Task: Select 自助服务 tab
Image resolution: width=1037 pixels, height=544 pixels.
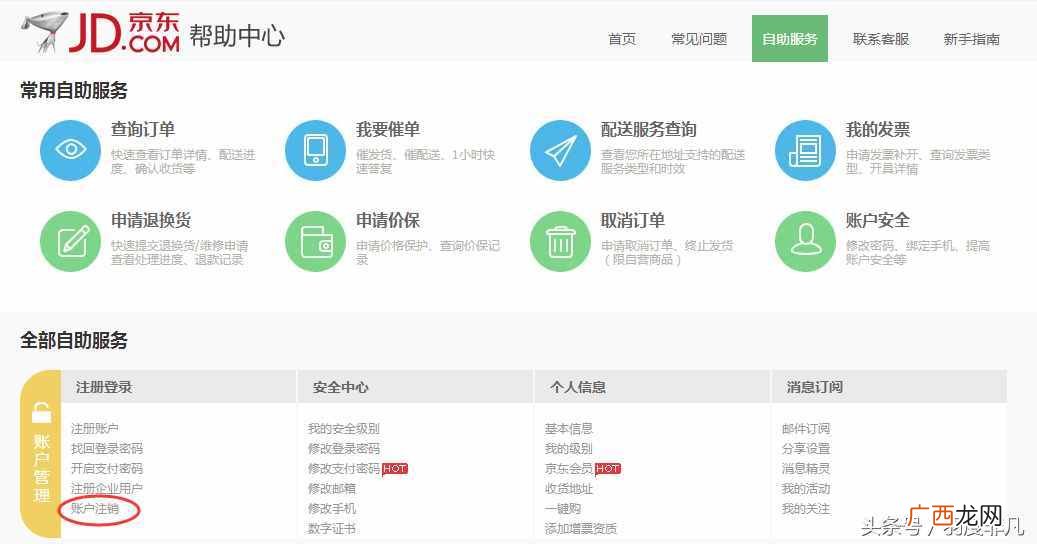Action: click(790, 38)
